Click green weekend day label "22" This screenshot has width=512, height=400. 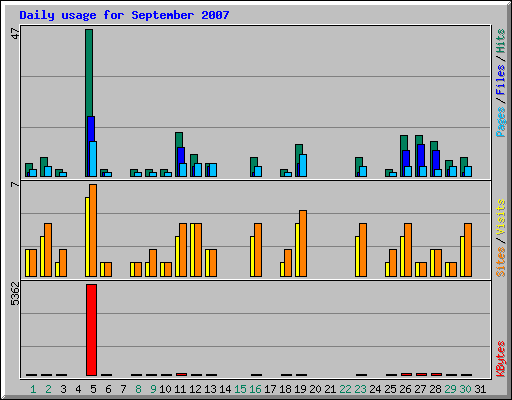point(345,389)
